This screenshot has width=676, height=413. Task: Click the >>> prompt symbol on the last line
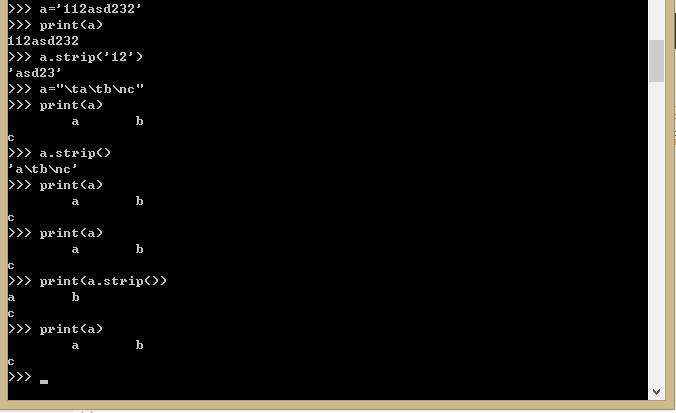point(19,377)
